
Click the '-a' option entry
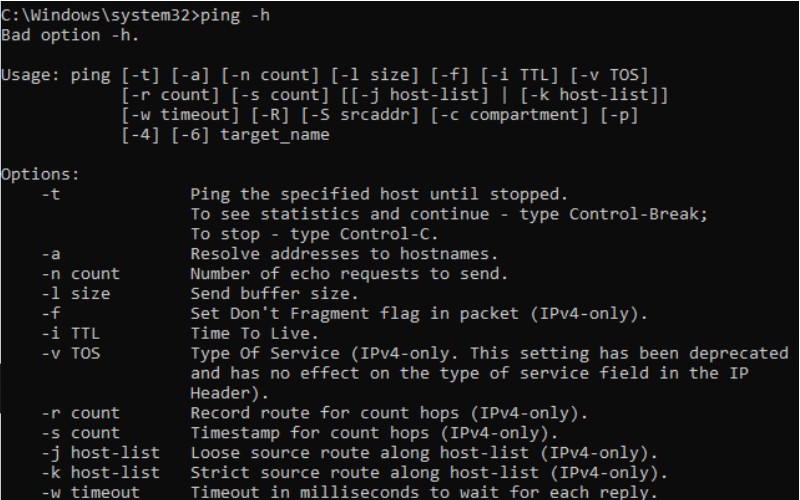(51, 254)
